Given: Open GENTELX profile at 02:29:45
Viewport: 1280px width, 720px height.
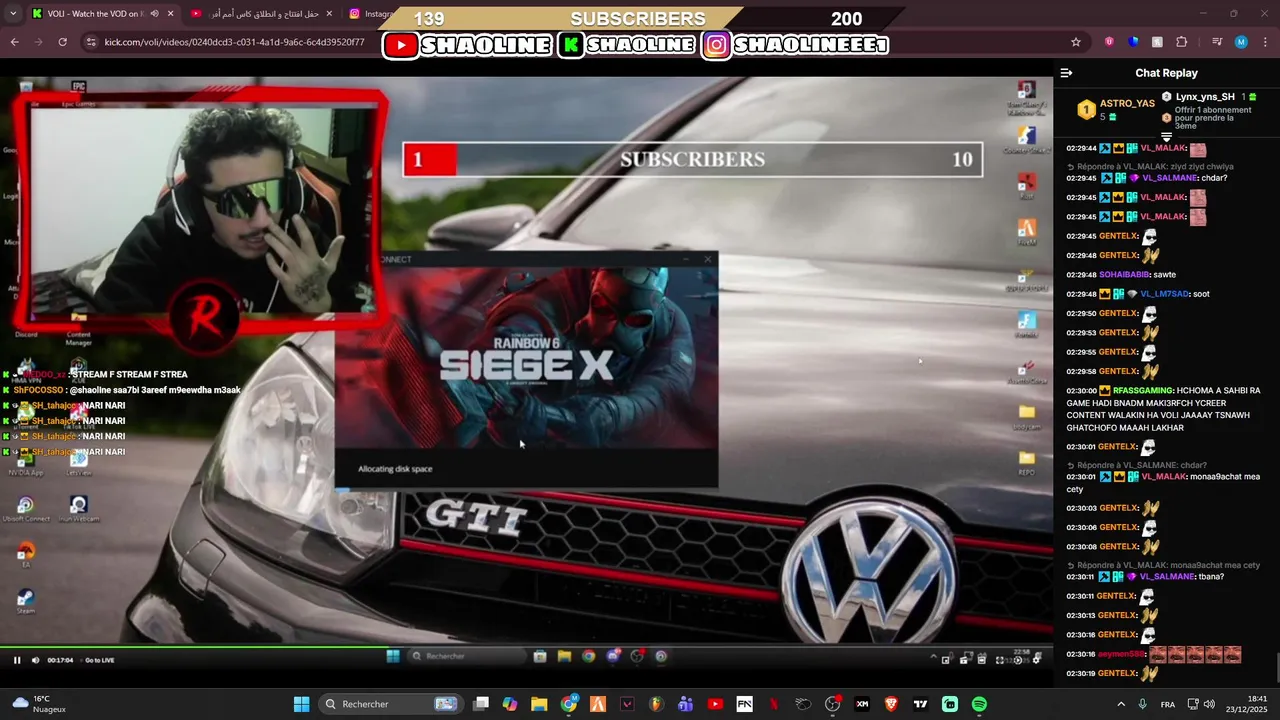Looking at the screenshot, I should click(1119, 236).
